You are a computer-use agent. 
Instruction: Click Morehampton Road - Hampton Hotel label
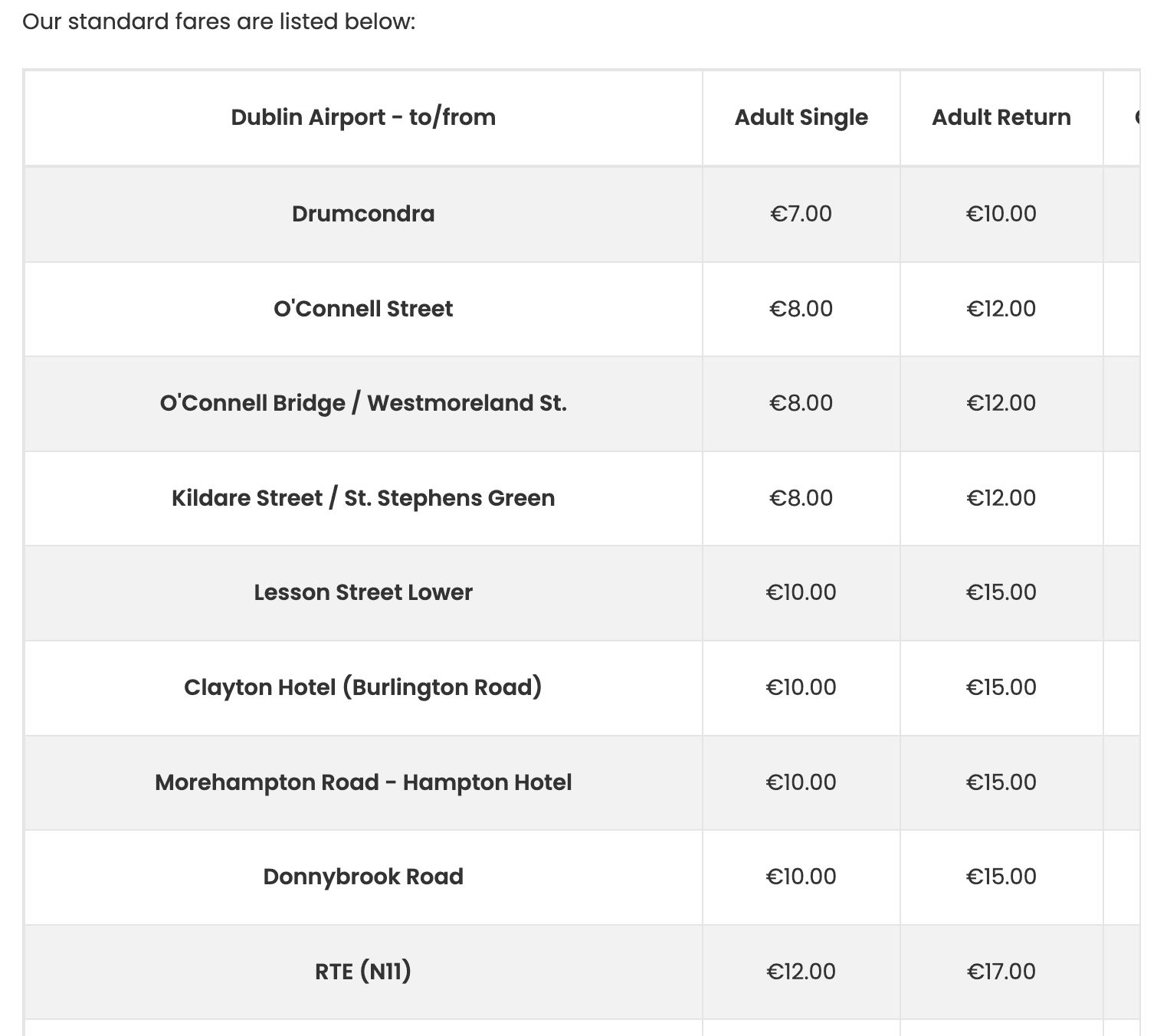click(363, 782)
